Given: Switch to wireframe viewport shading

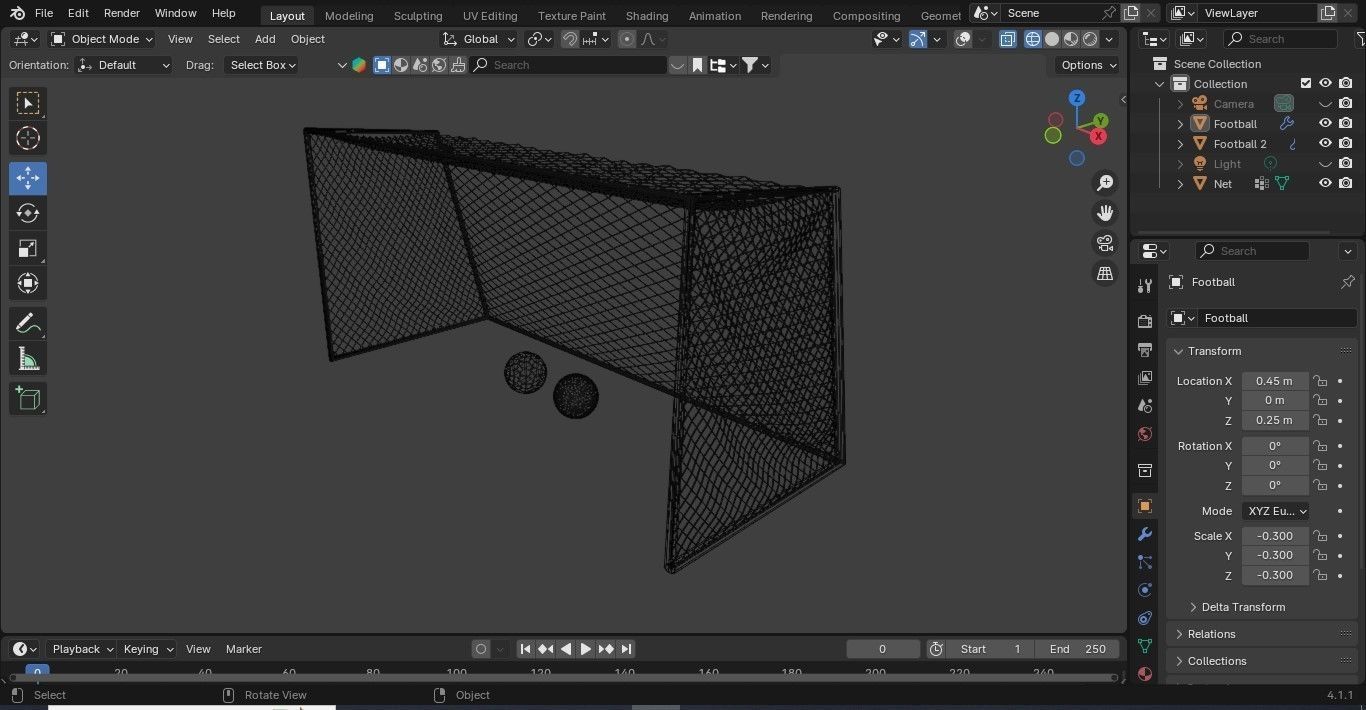Looking at the screenshot, I should pos(1033,39).
